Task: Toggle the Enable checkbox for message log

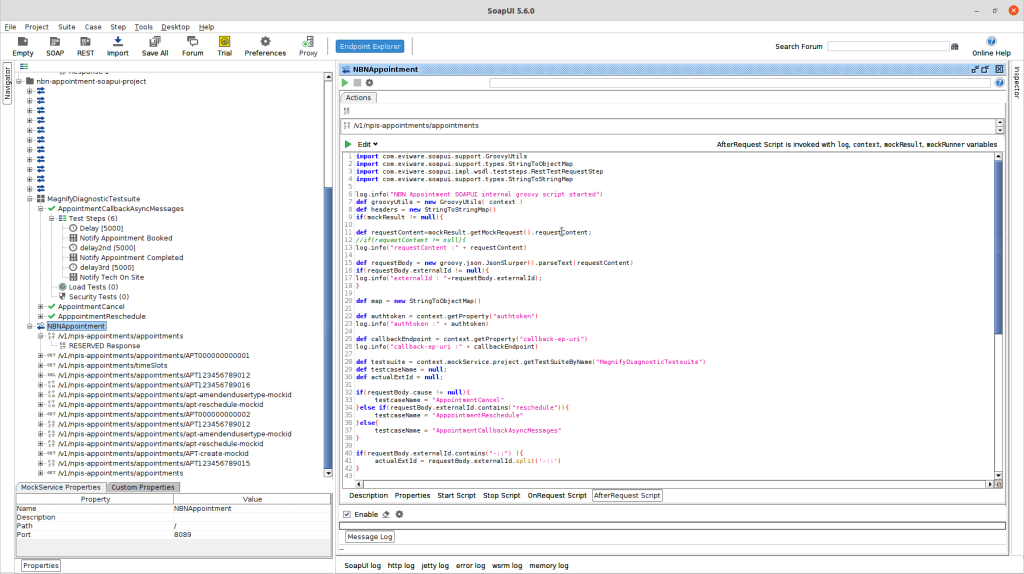Action: point(346,514)
